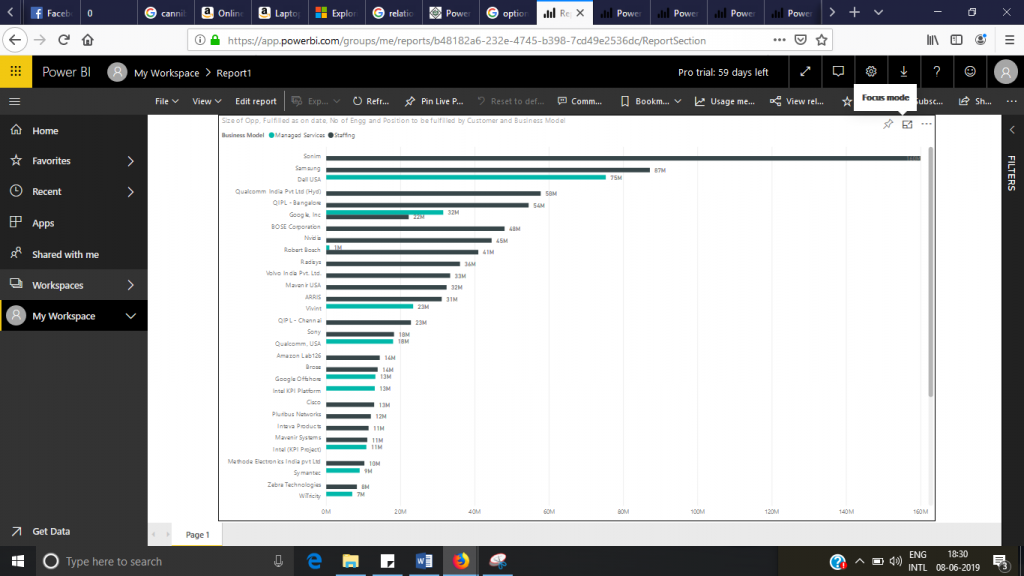Open the Windows action center notifications

pyautogui.click(x=1001, y=562)
